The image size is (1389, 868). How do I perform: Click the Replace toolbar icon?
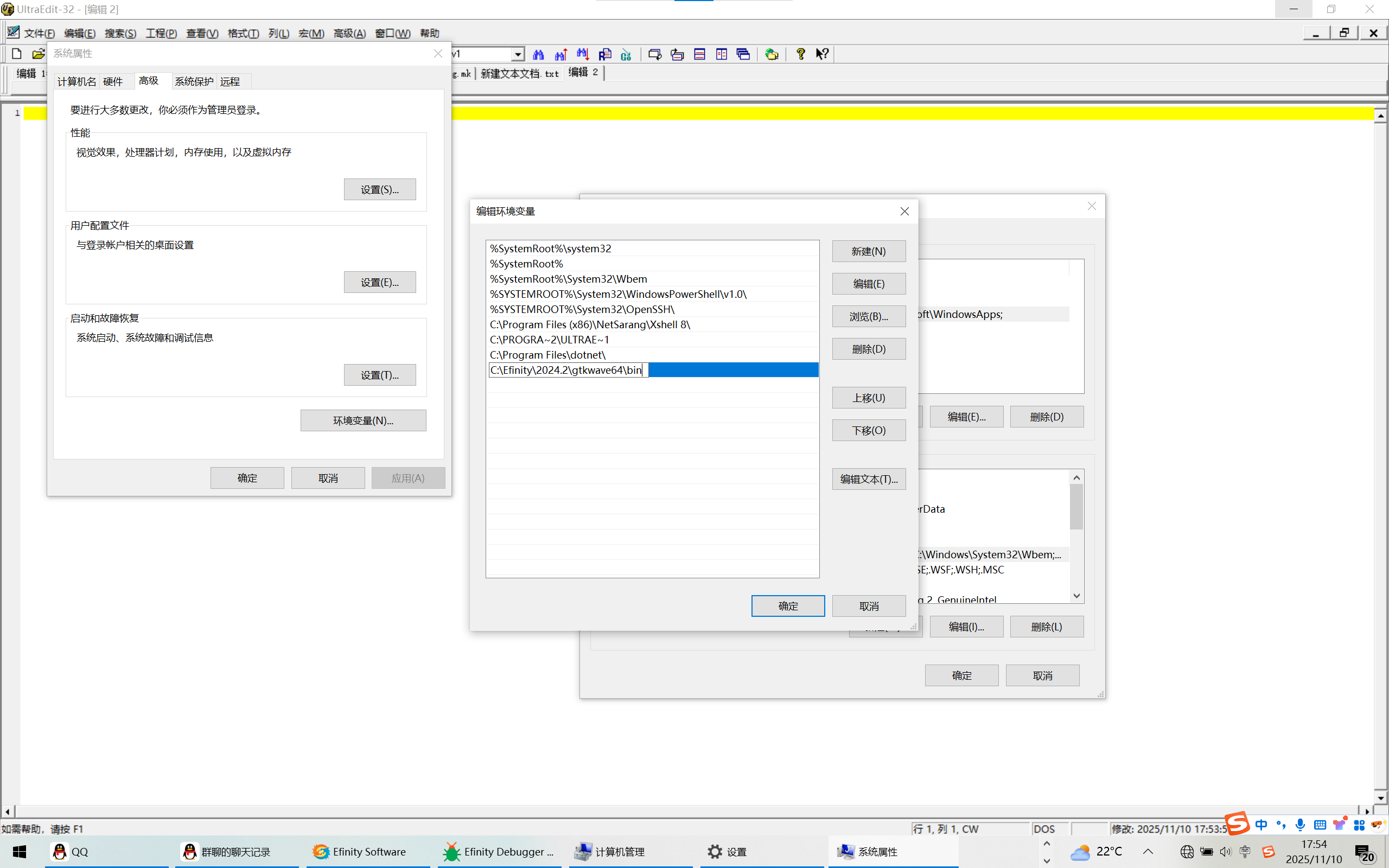coord(604,54)
